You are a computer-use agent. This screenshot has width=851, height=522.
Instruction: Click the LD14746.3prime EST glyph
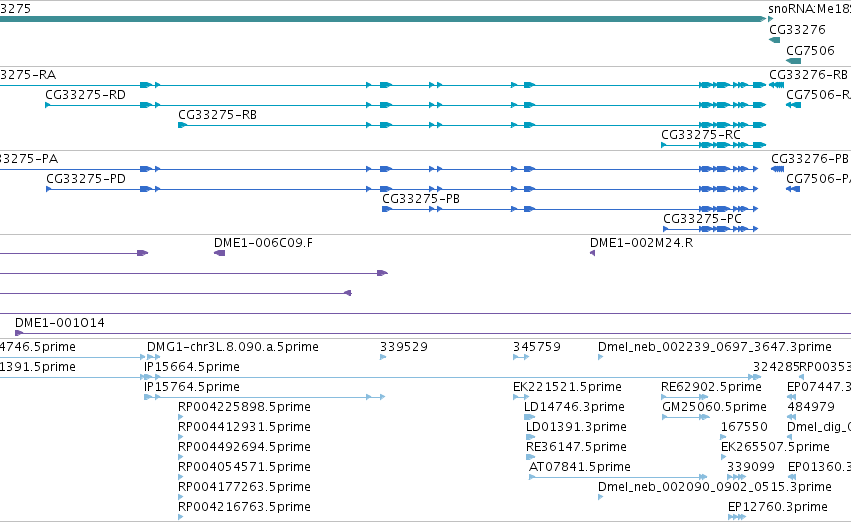tap(529, 417)
